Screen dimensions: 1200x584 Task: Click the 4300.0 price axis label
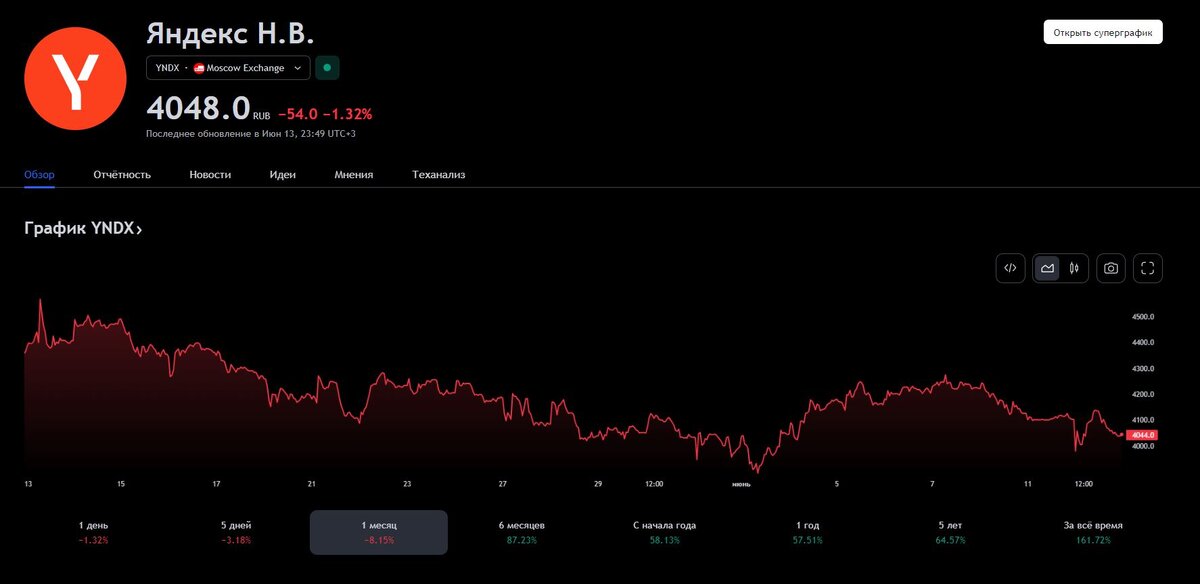[x=1143, y=369]
